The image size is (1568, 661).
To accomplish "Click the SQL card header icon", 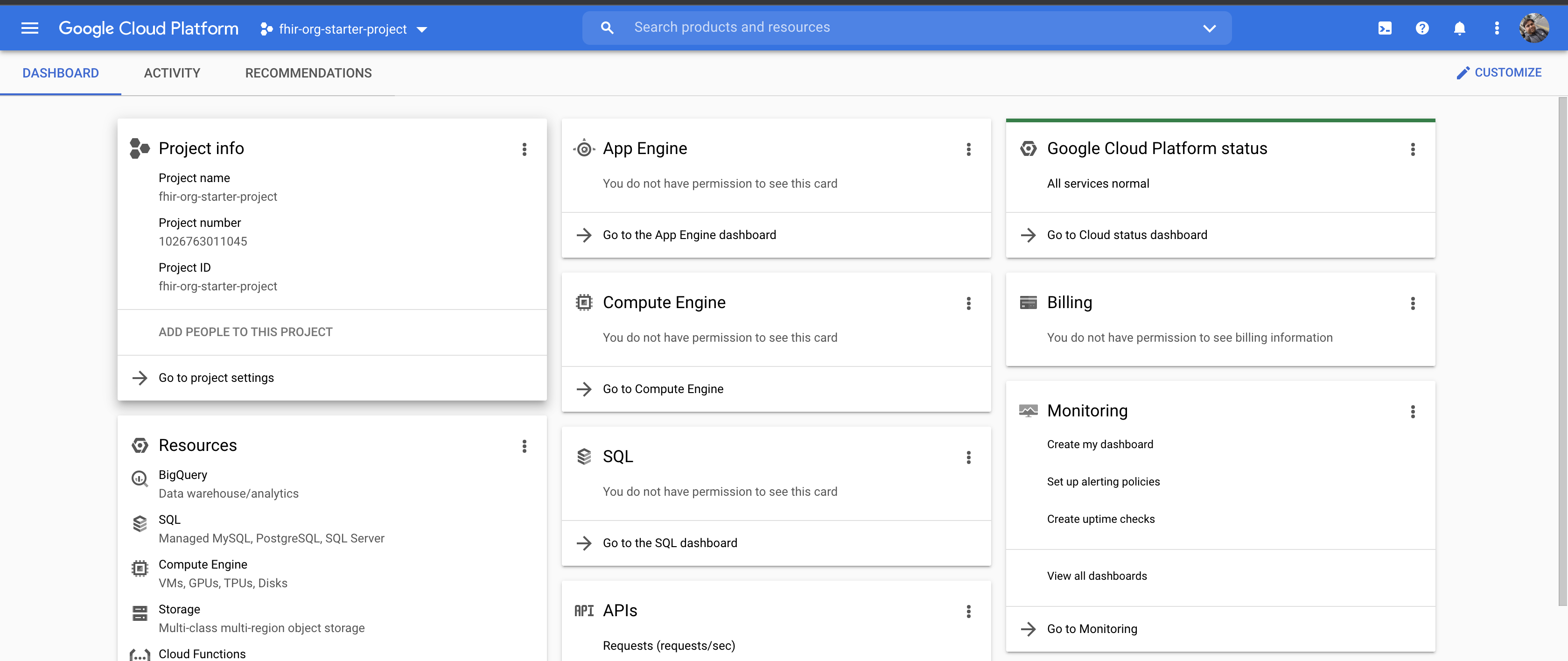I will [x=584, y=456].
